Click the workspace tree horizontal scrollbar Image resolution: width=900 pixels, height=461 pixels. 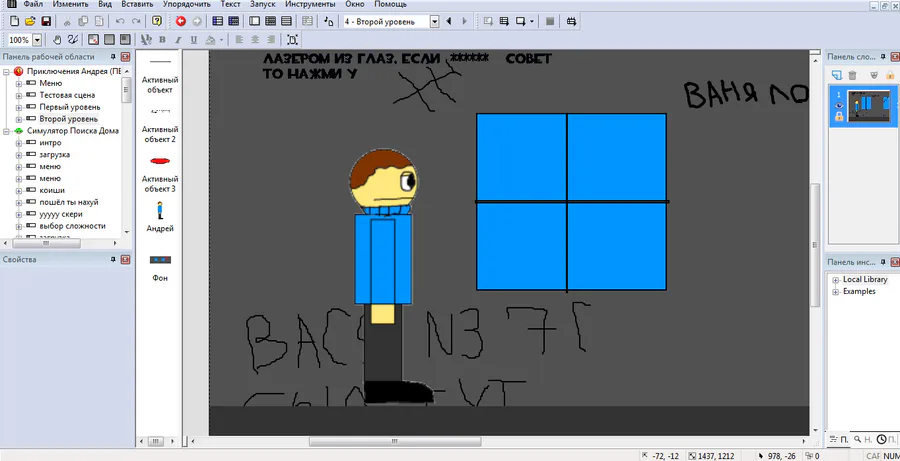click(x=46, y=243)
